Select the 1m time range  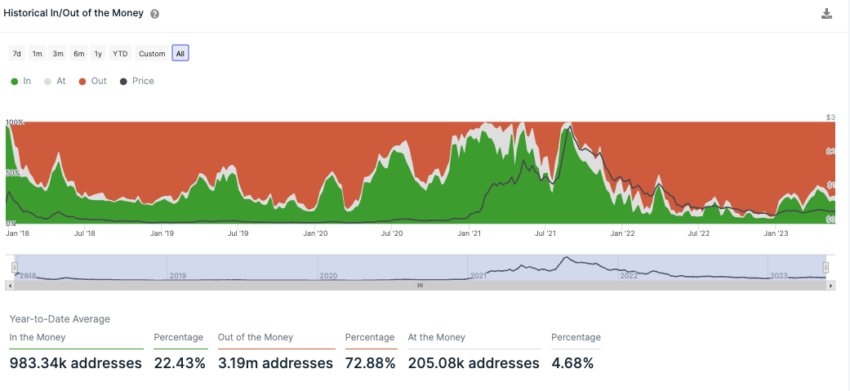point(37,54)
